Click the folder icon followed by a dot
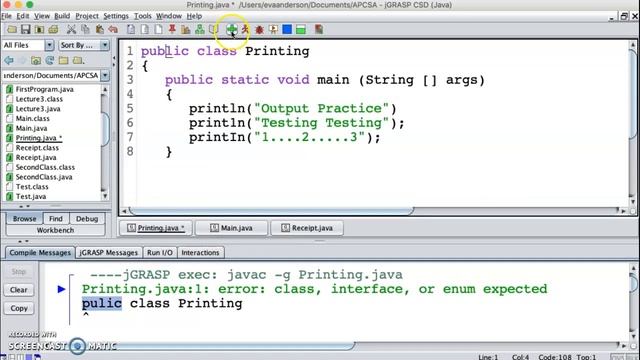Viewport: 640px width, 360px height. click(78, 60)
